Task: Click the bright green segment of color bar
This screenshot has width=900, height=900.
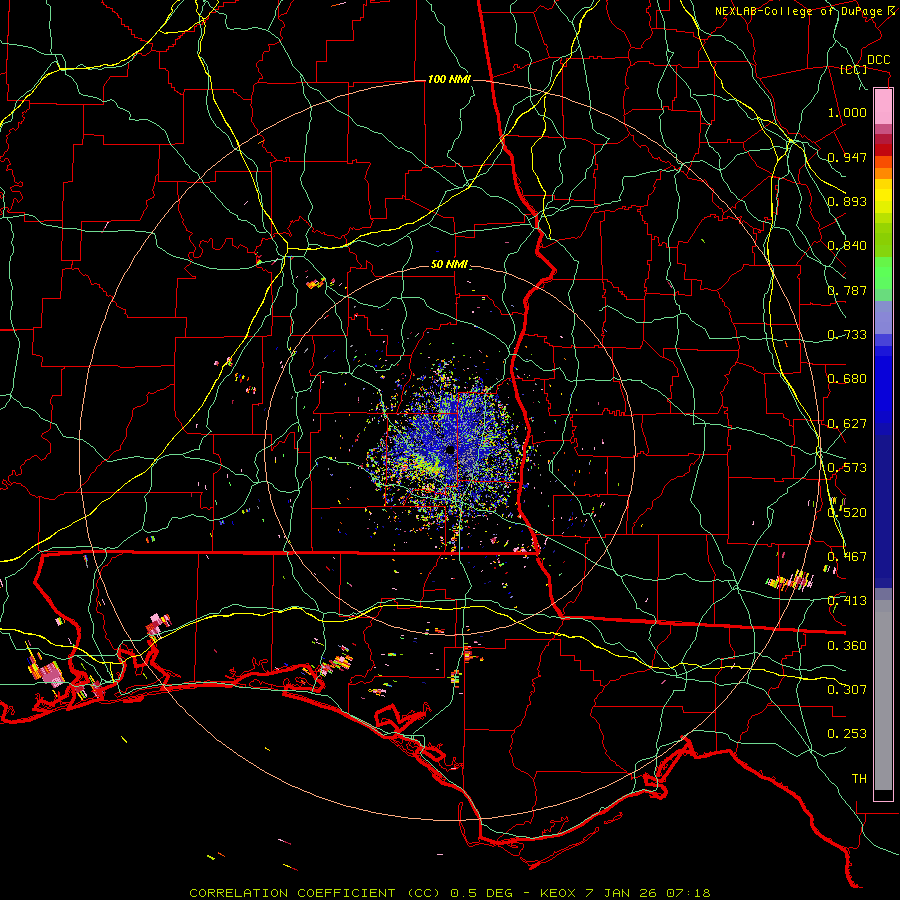Action: 883,273
